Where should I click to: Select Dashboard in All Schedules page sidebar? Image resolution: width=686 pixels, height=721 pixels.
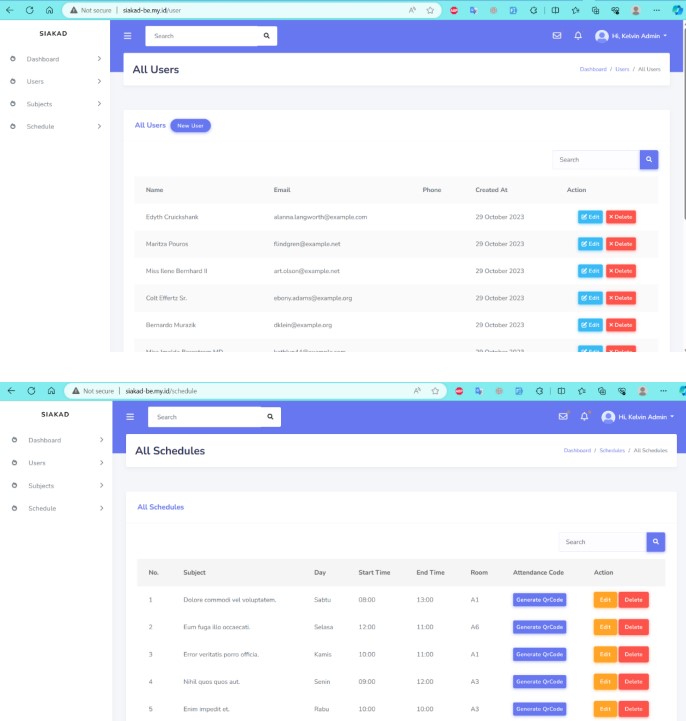click(x=45, y=440)
